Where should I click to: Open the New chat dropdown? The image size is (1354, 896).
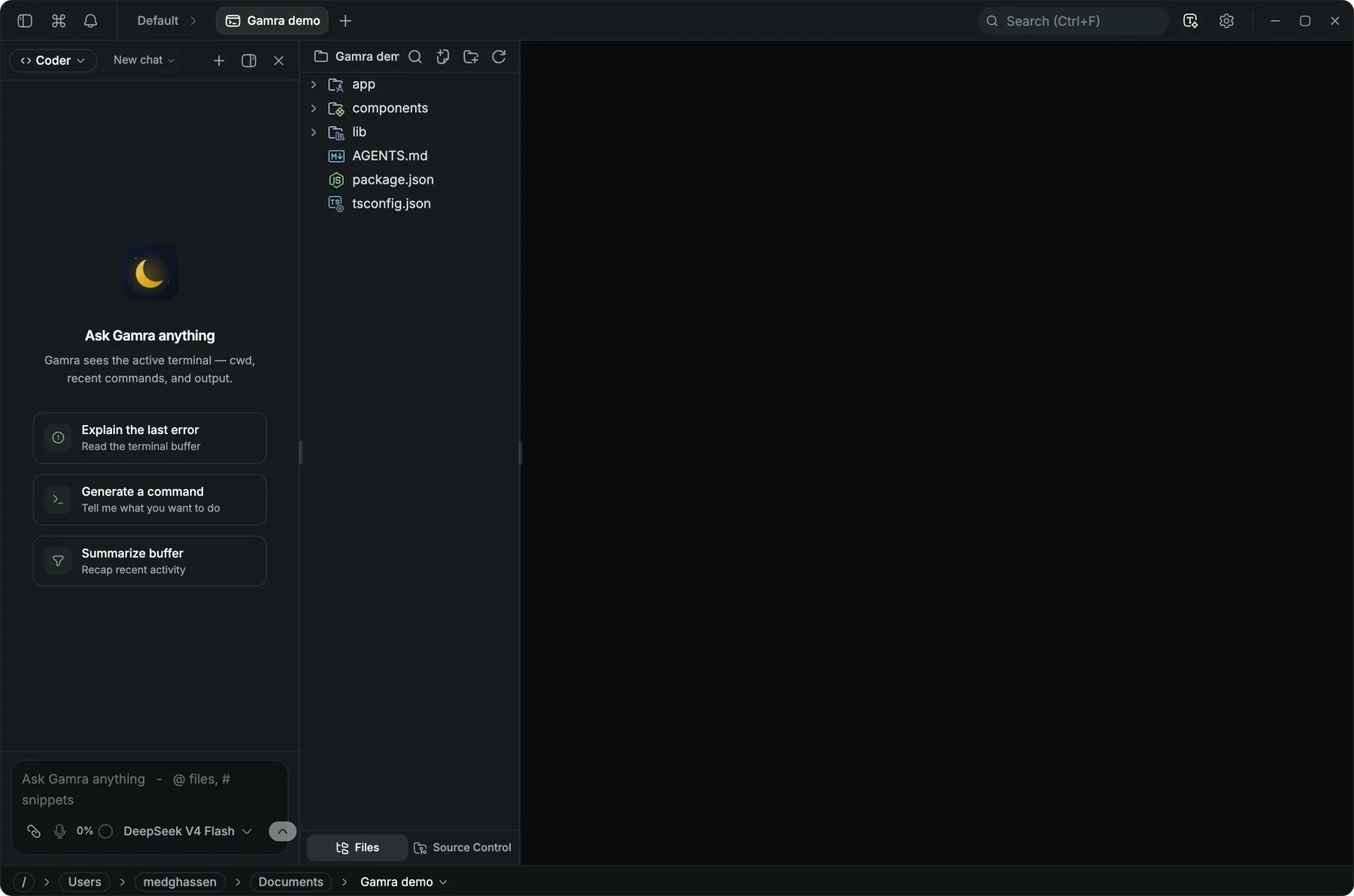[144, 60]
